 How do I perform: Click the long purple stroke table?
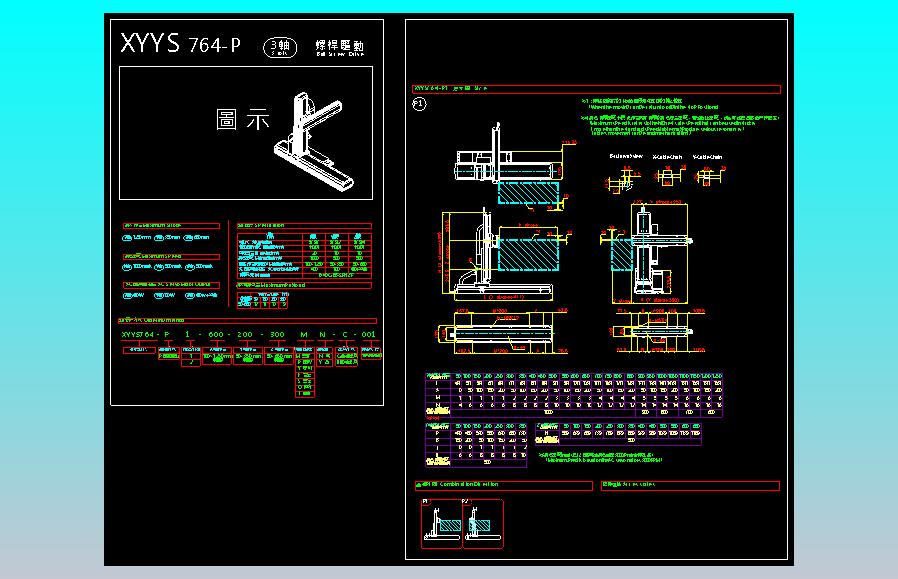click(x=573, y=394)
